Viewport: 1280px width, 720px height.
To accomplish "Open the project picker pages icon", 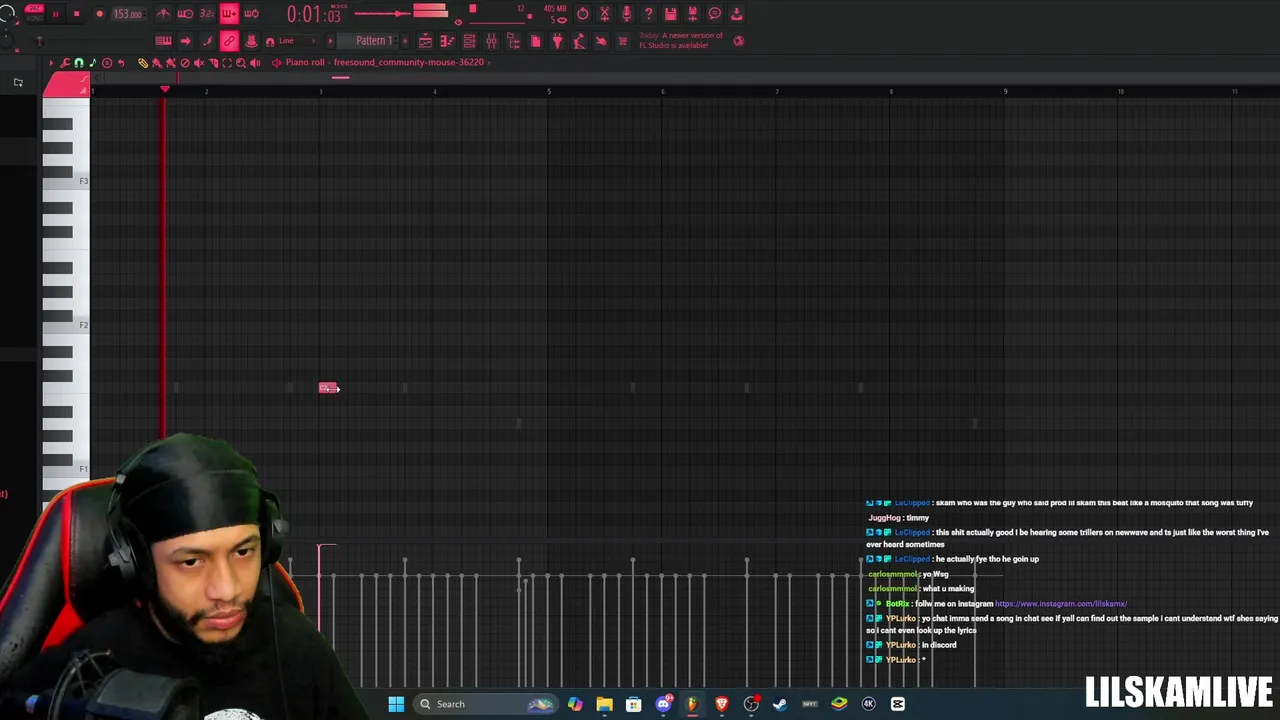I will point(535,41).
